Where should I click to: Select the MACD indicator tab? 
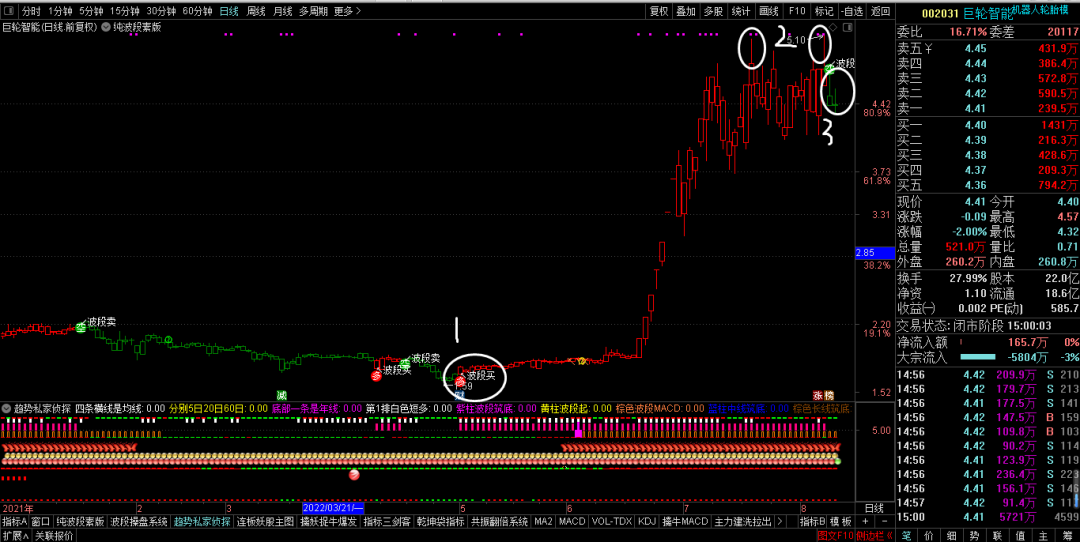pos(572,521)
